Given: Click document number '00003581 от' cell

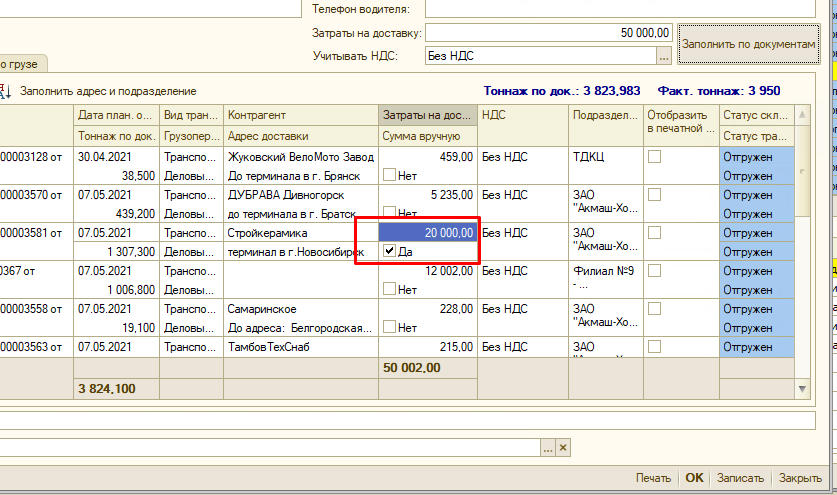Looking at the screenshot, I should [x=36, y=233].
